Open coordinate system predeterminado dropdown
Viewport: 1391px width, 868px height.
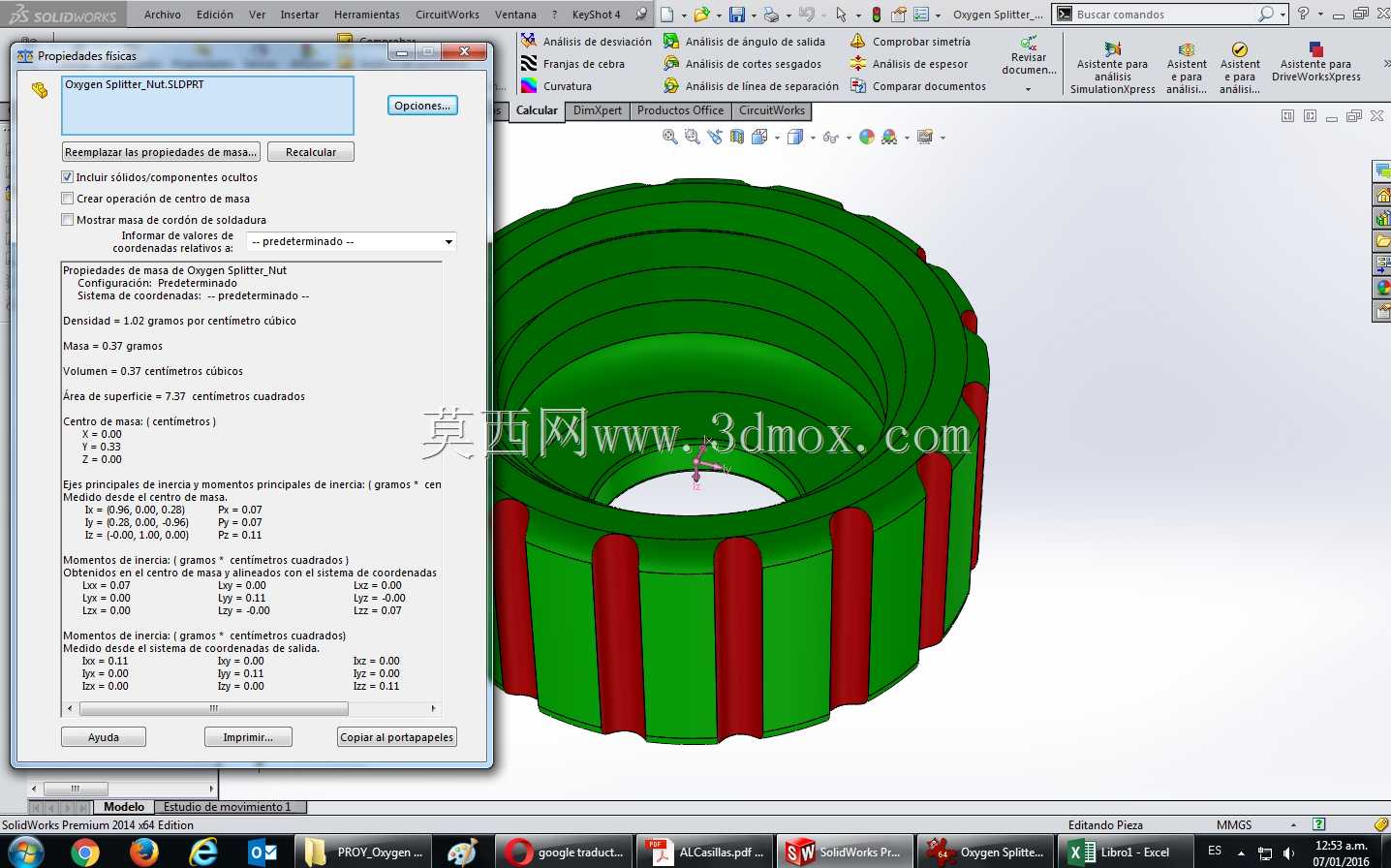coord(351,242)
